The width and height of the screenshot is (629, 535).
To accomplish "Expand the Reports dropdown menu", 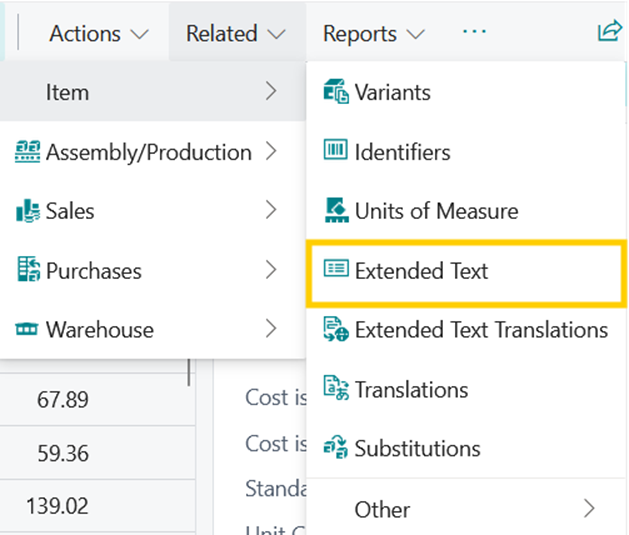I will click(x=373, y=33).
